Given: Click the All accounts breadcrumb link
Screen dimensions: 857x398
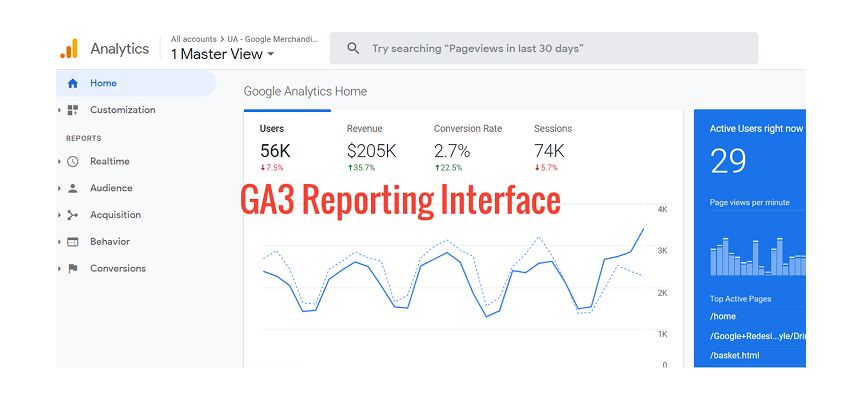Looking at the screenshot, I should pos(193,39).
